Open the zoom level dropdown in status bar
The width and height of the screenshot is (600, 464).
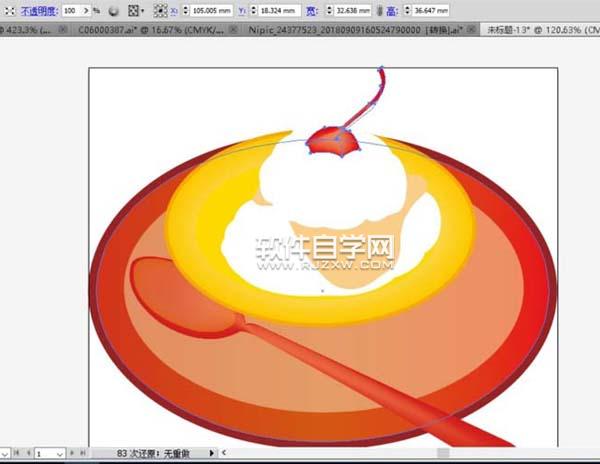tap(5, 454)
